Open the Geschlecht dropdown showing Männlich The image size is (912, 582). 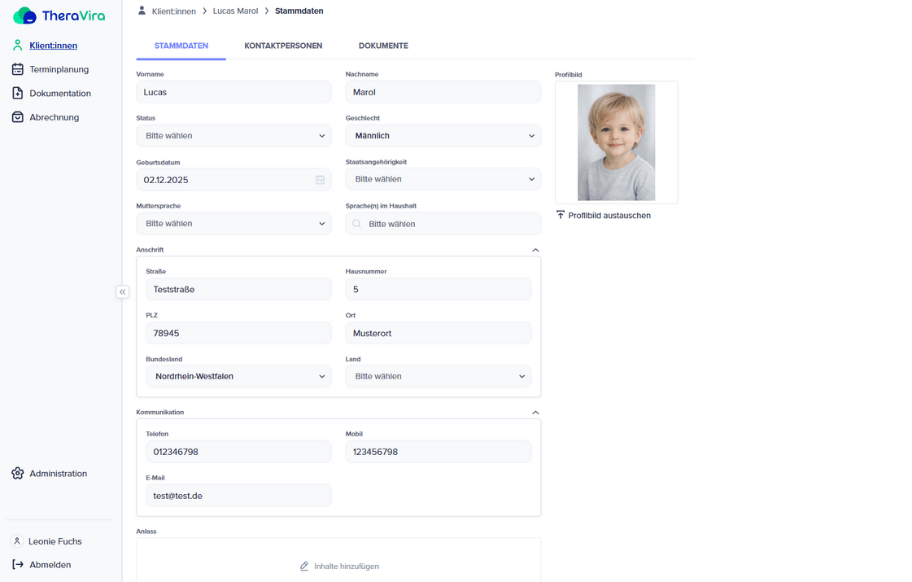[442, 135]
